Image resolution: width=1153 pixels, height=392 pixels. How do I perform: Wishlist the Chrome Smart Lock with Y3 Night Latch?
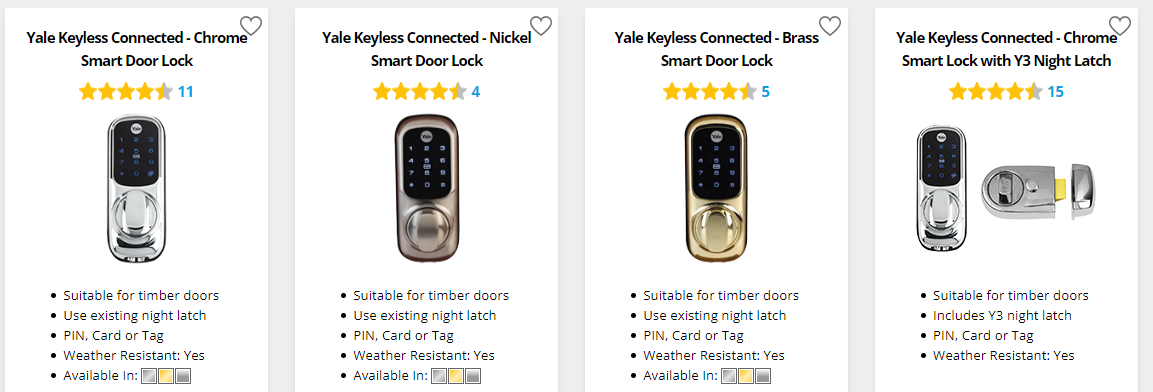(x=1120, y=26)
